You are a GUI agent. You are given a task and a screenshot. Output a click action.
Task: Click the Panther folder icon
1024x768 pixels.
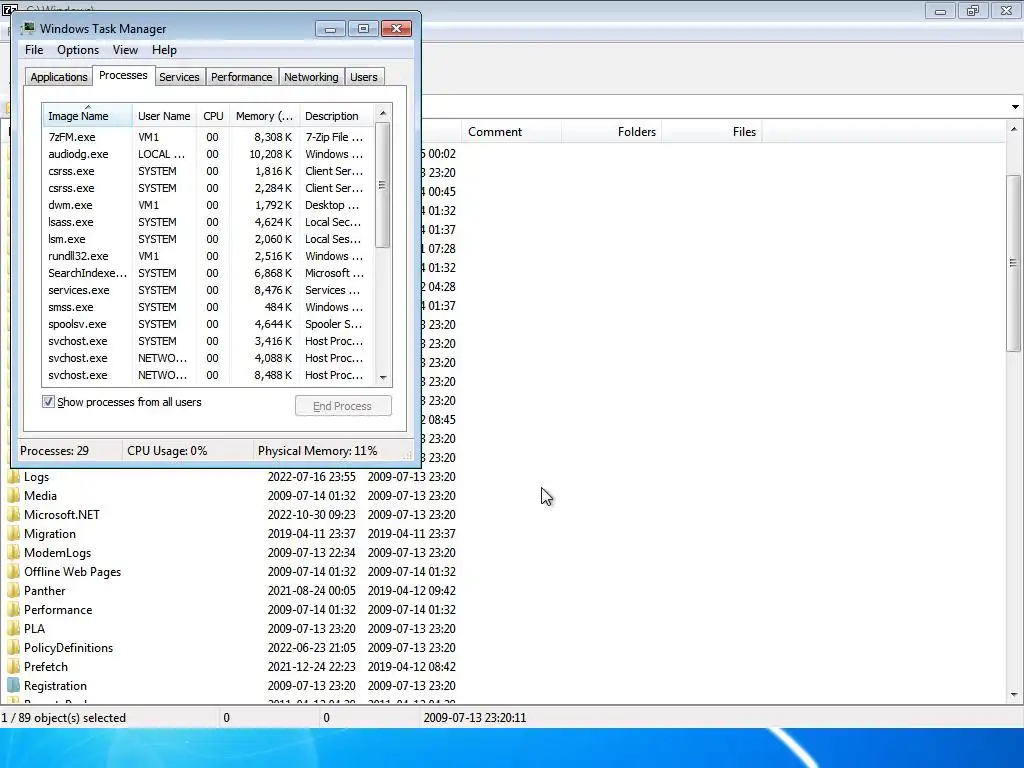(14, 590)
